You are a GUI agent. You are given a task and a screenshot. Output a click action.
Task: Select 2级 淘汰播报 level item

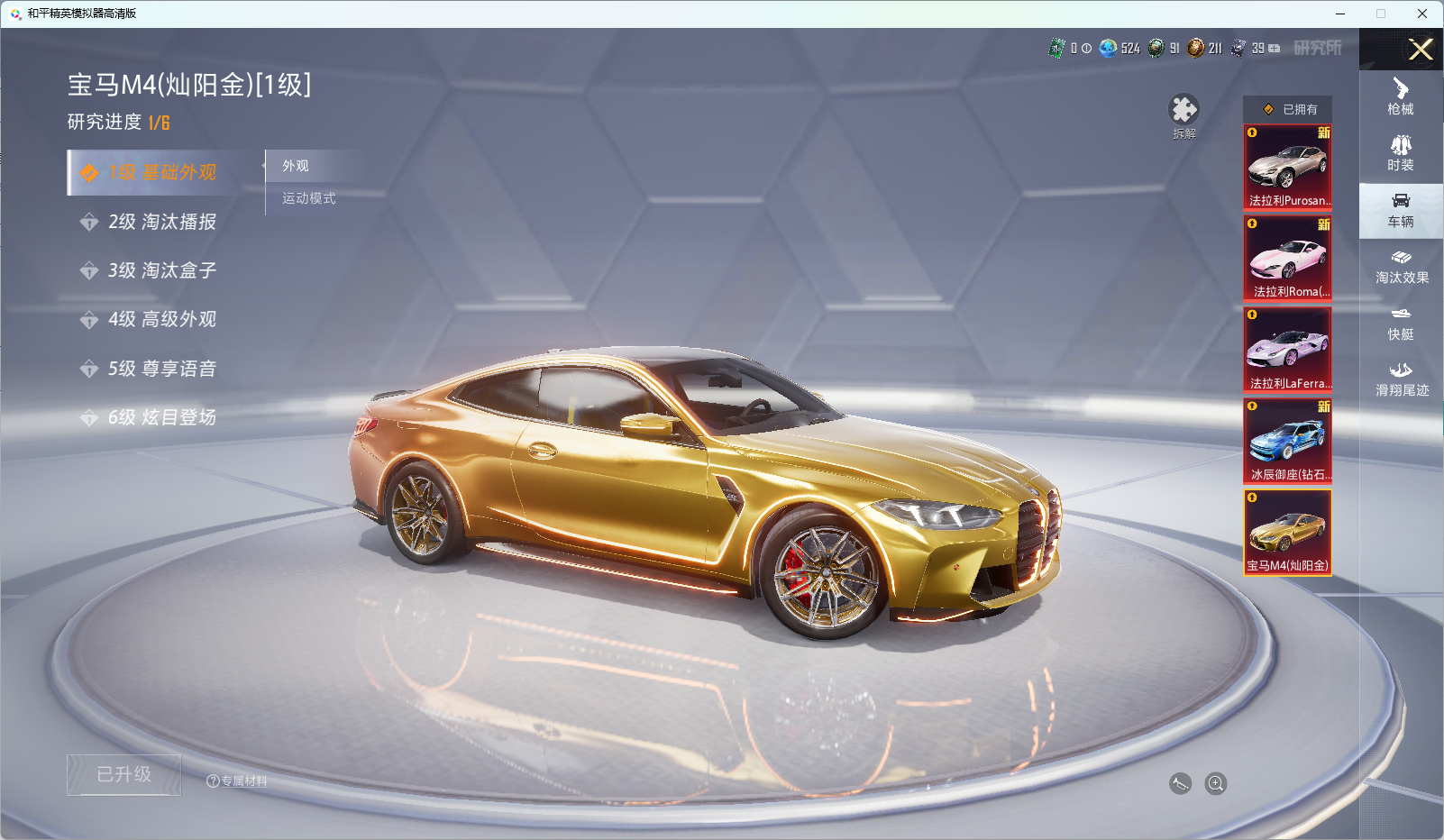pyautogui.click(x=161, y=222)
